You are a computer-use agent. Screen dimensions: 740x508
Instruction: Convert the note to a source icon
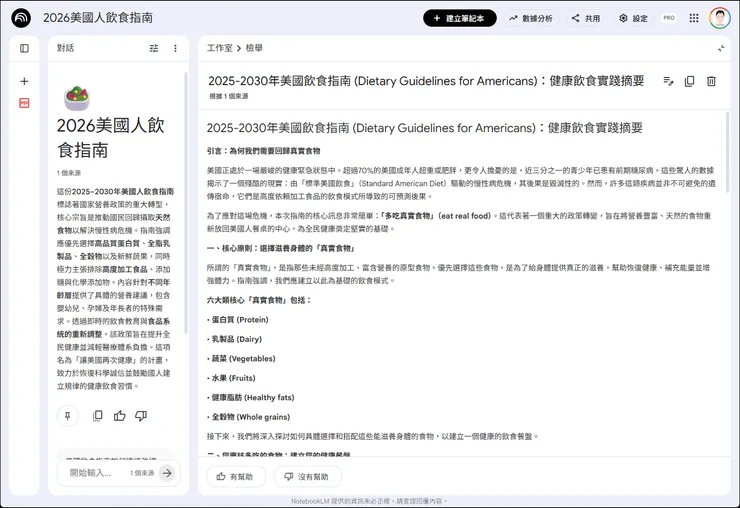click(668, 81)
